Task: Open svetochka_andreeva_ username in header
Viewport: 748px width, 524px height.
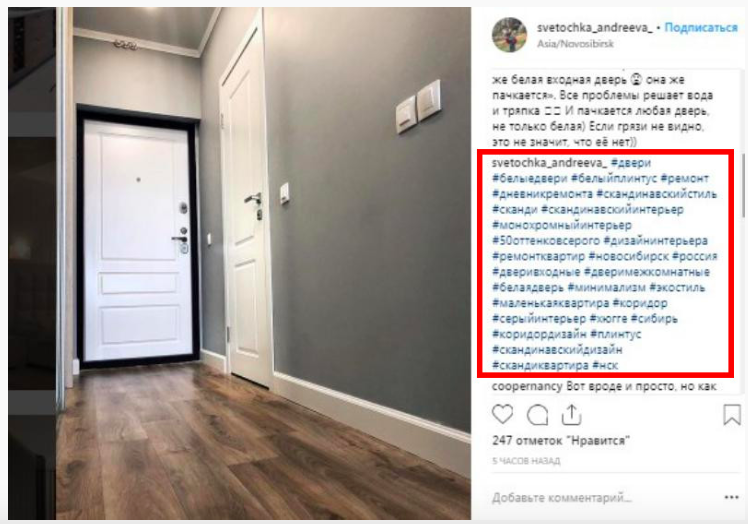Action: coord(594,28)
